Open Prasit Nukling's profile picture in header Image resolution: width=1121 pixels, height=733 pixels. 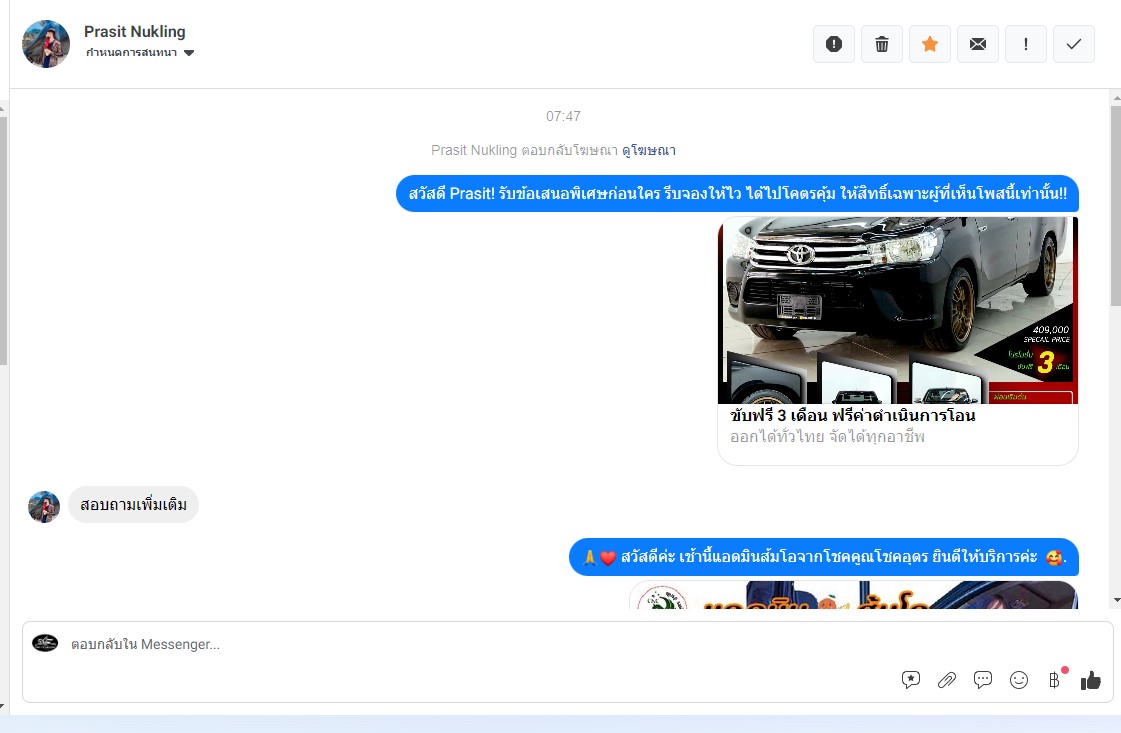tap(46, 44)
